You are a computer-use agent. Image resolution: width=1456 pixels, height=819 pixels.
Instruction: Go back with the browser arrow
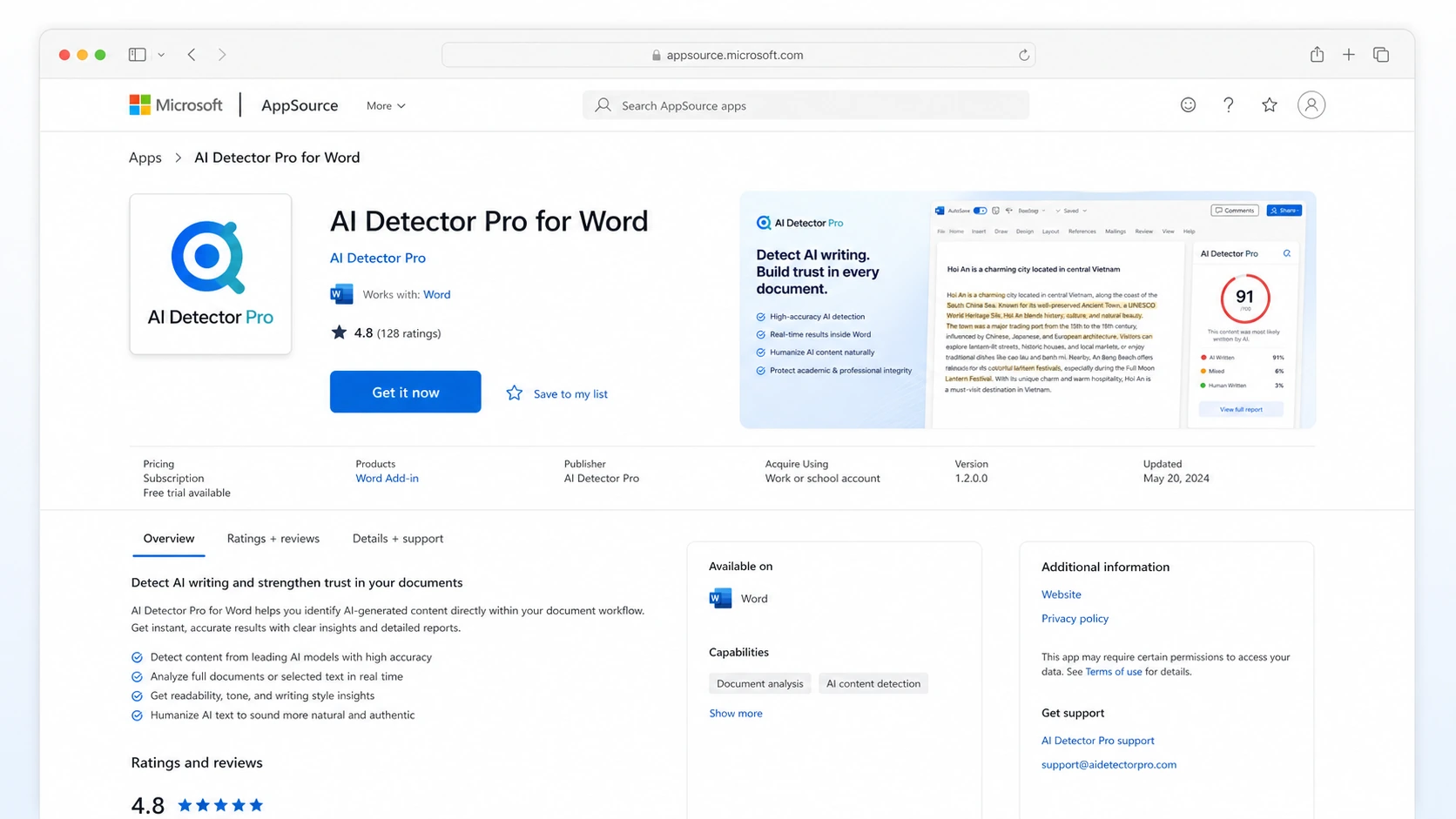192,54
